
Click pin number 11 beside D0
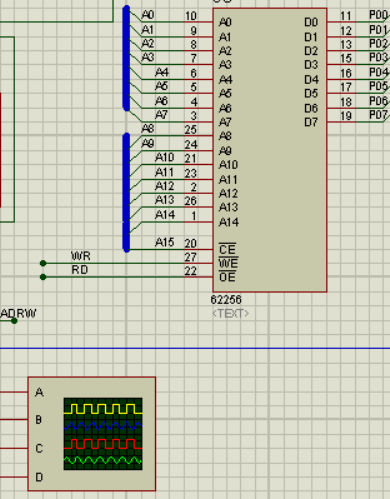(346, 16)
